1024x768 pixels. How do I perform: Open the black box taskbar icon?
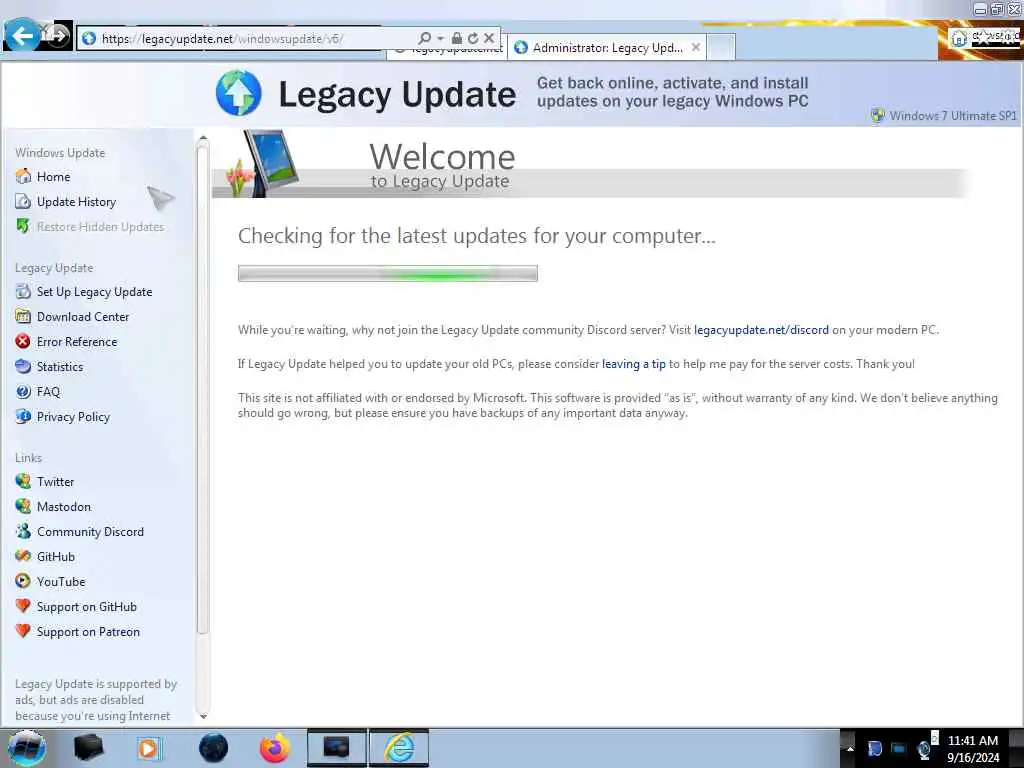pos(88,748)
